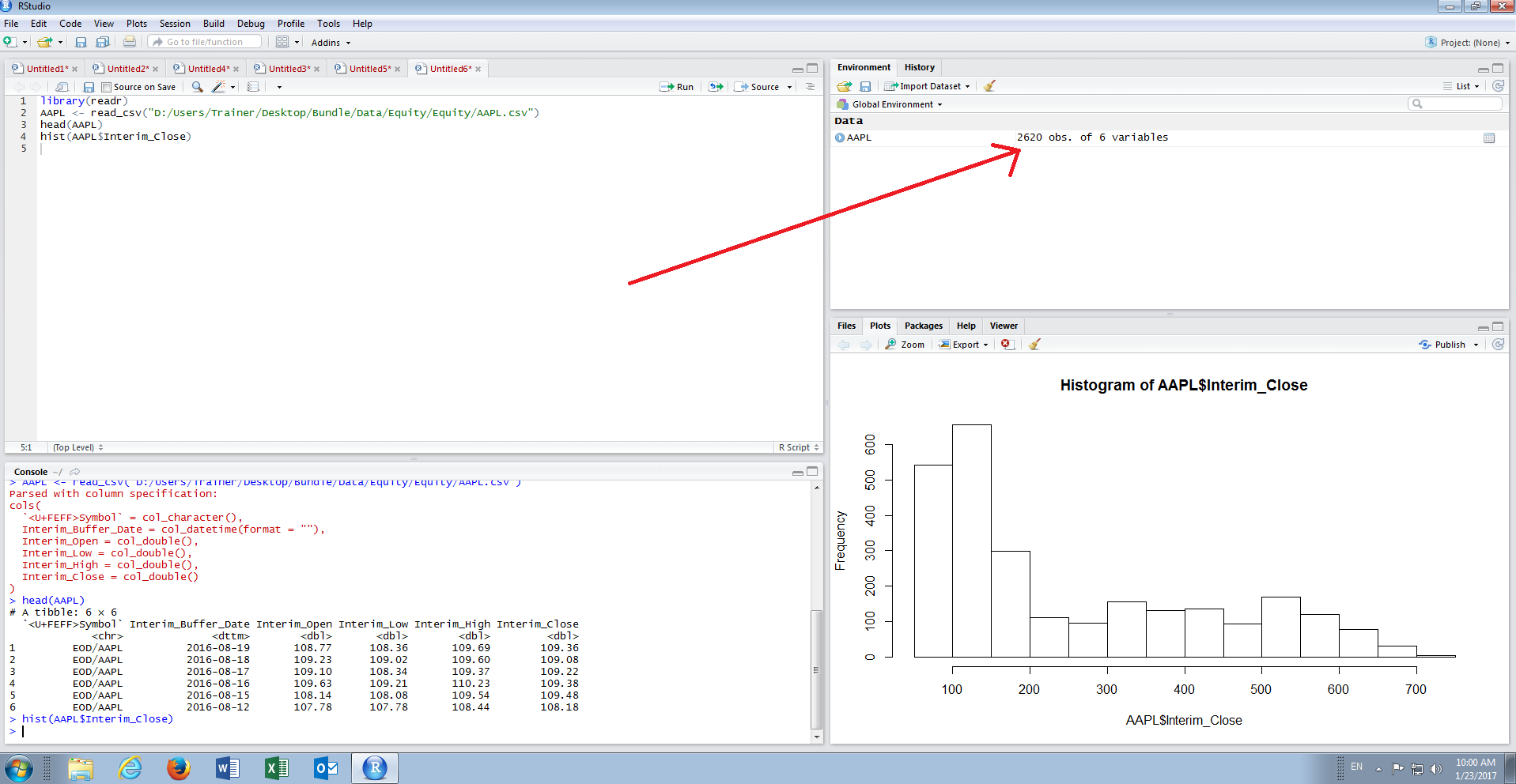Click the Source button
This screenshot has width=1516, height=784.
757,87
